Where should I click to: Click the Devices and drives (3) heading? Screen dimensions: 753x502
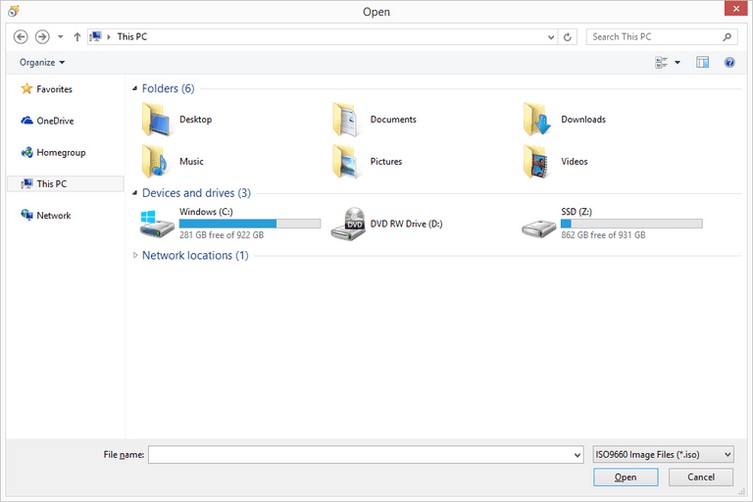tap(196, 193)
